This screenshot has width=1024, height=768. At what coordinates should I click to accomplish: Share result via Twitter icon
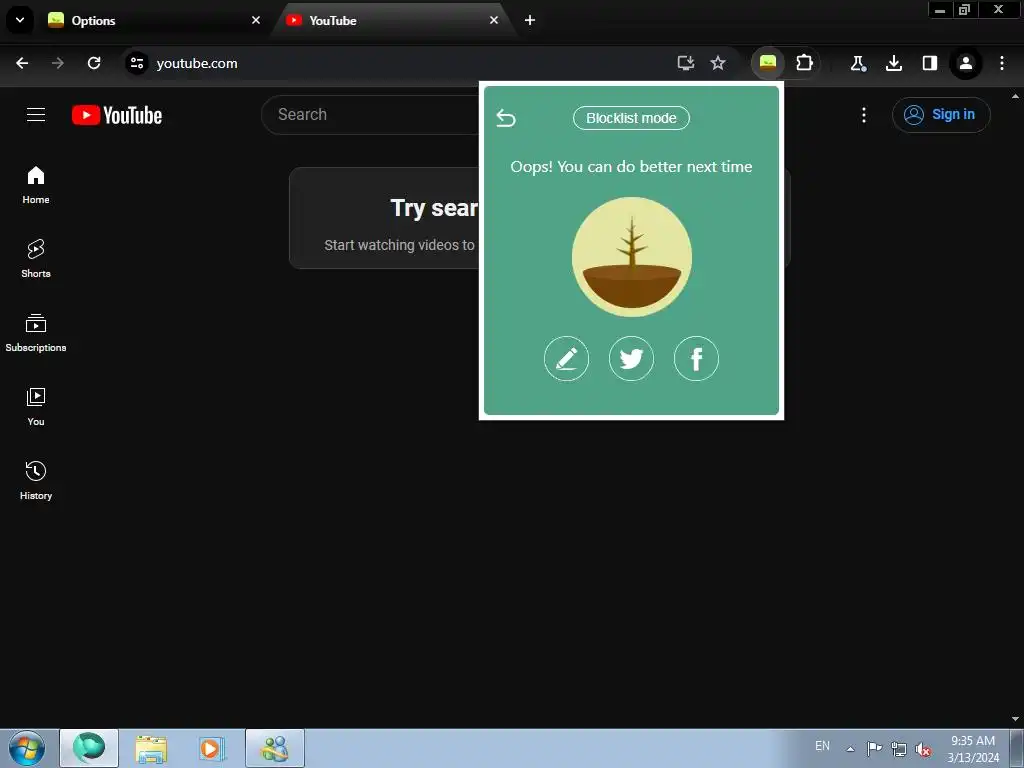tap(631, 358)
